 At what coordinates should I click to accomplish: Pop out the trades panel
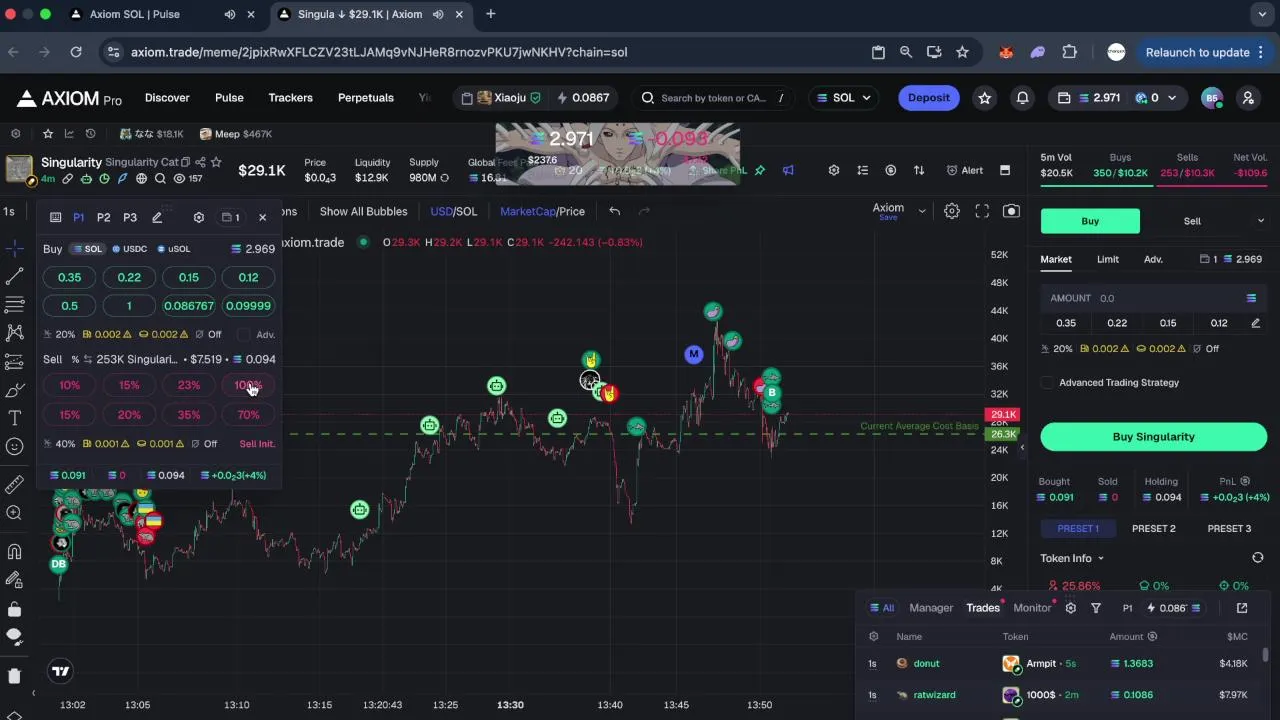click(1242, 608)
